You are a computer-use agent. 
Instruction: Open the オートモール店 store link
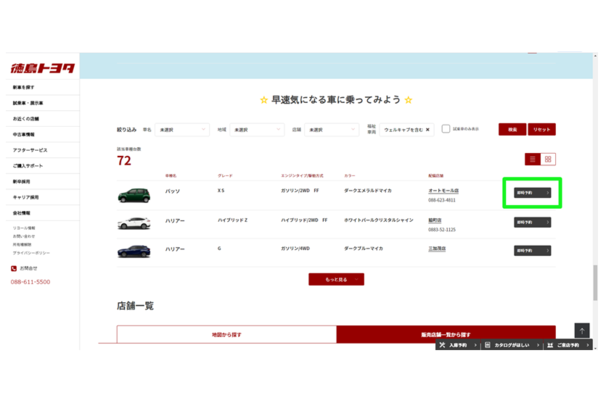(443, 191)
